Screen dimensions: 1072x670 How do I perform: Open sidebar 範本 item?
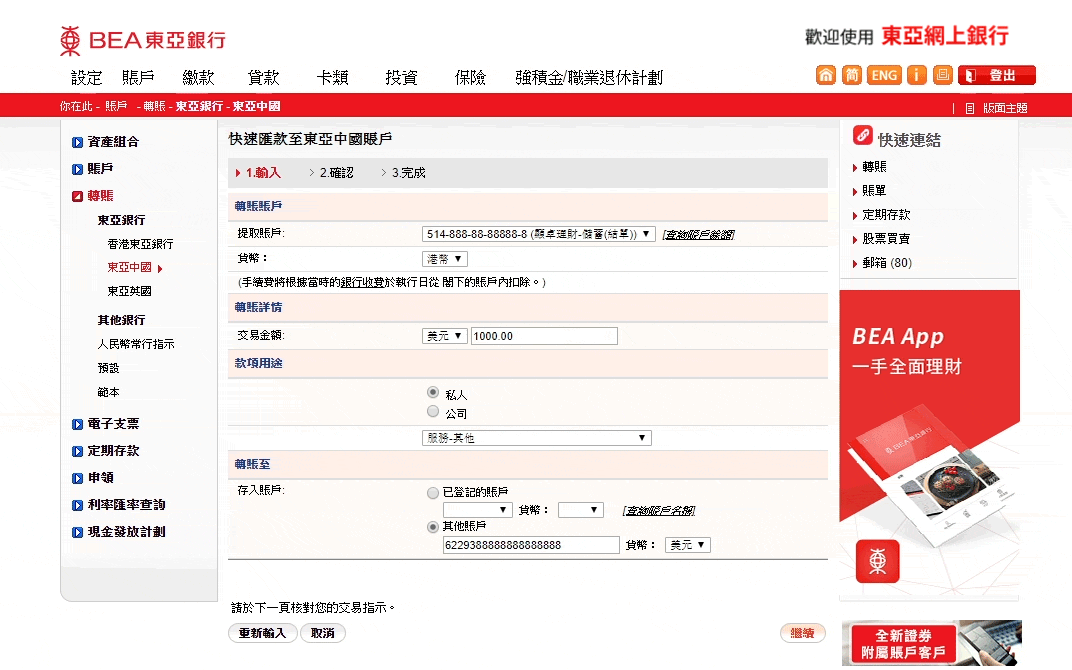coord(109,392)
